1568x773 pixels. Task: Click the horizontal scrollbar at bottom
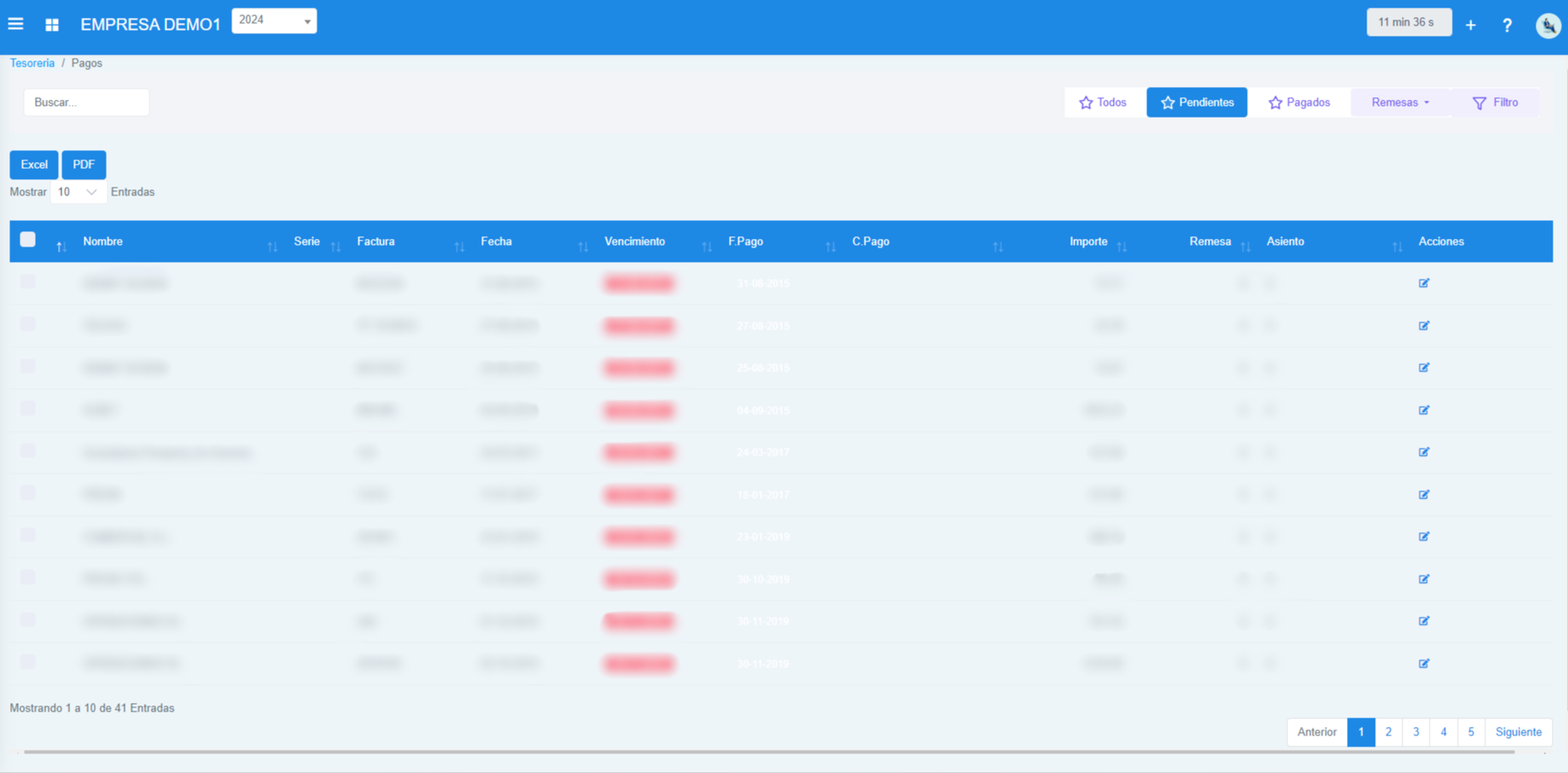coord(768,752)
